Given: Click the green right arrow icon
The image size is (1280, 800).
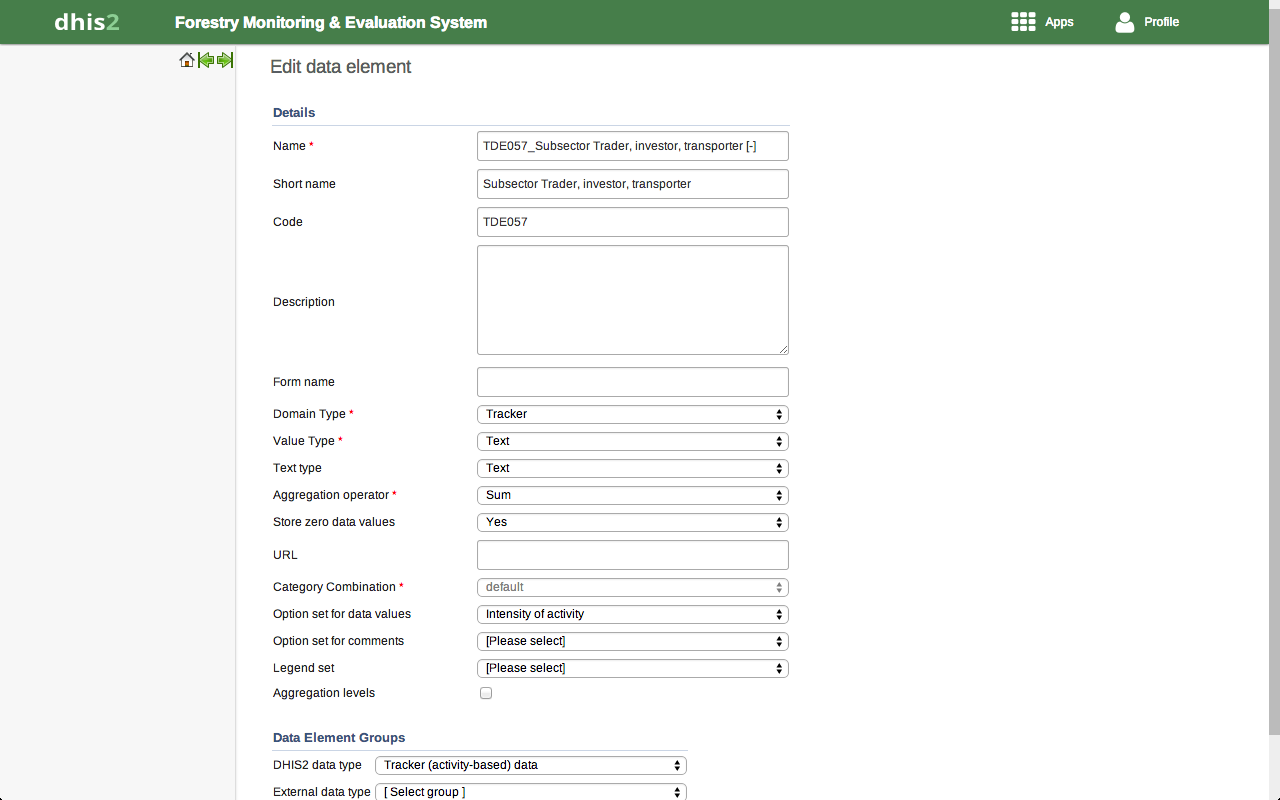Looking at the screenshot, I should tap(225, 60).
